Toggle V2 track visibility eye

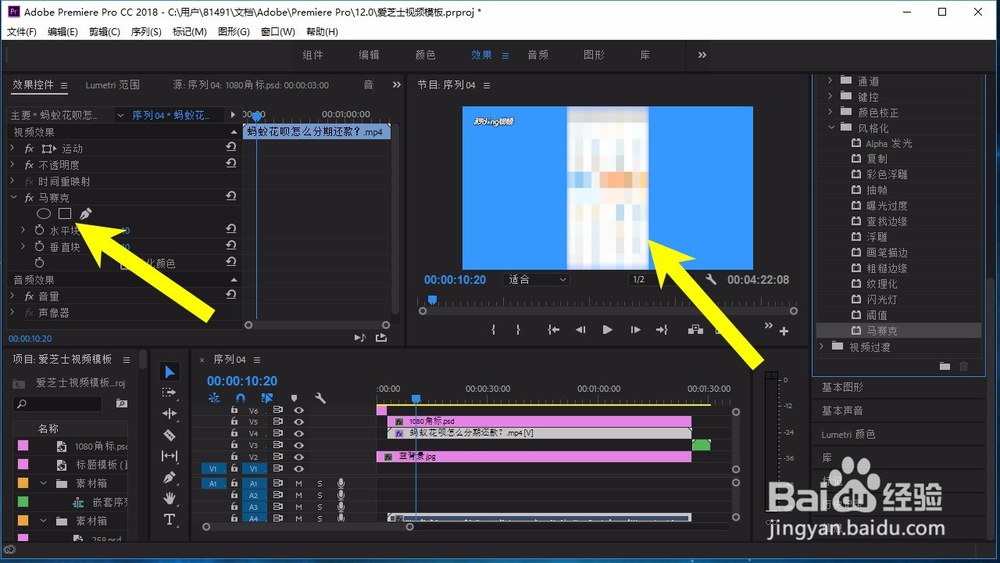(298, 457)
